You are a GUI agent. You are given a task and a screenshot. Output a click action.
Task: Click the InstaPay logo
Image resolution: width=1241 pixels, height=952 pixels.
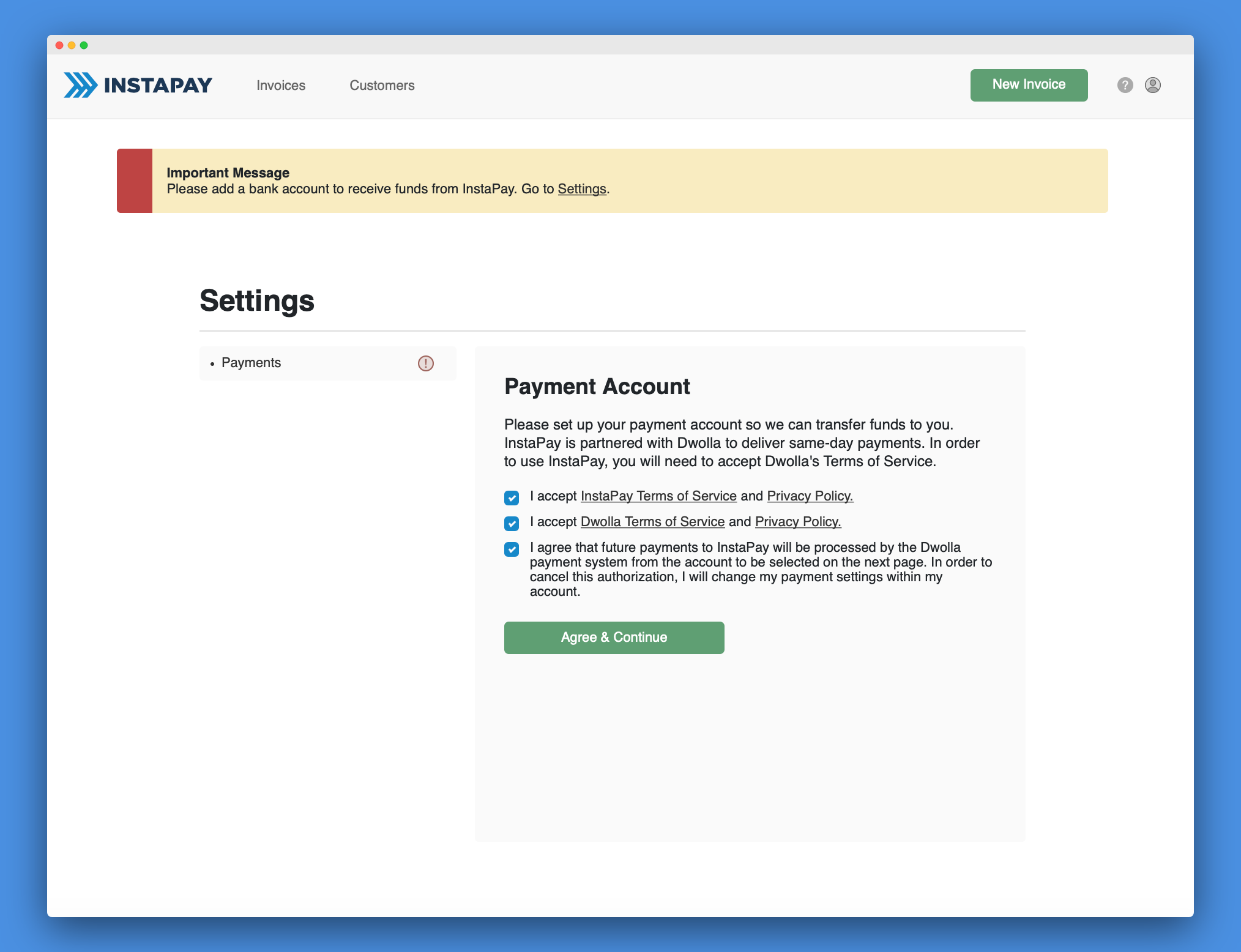(x=138, y=85)
